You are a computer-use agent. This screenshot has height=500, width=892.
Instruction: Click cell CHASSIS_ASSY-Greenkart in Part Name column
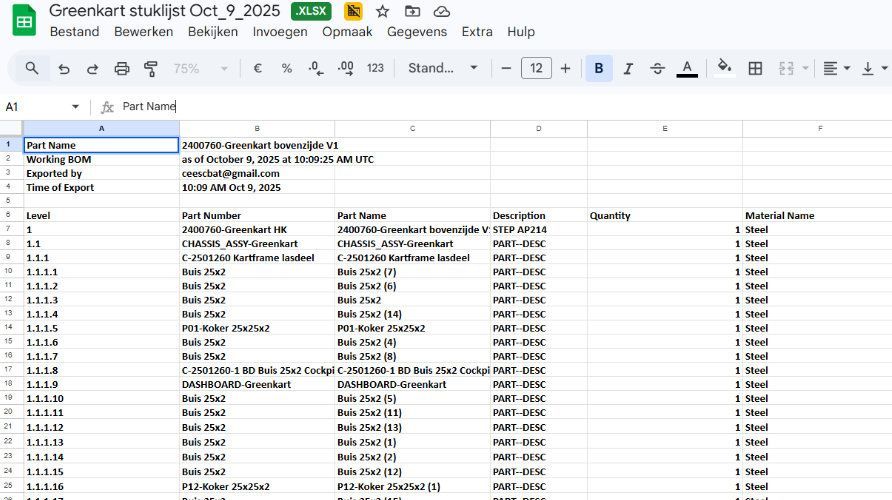(x=412, y=243)
